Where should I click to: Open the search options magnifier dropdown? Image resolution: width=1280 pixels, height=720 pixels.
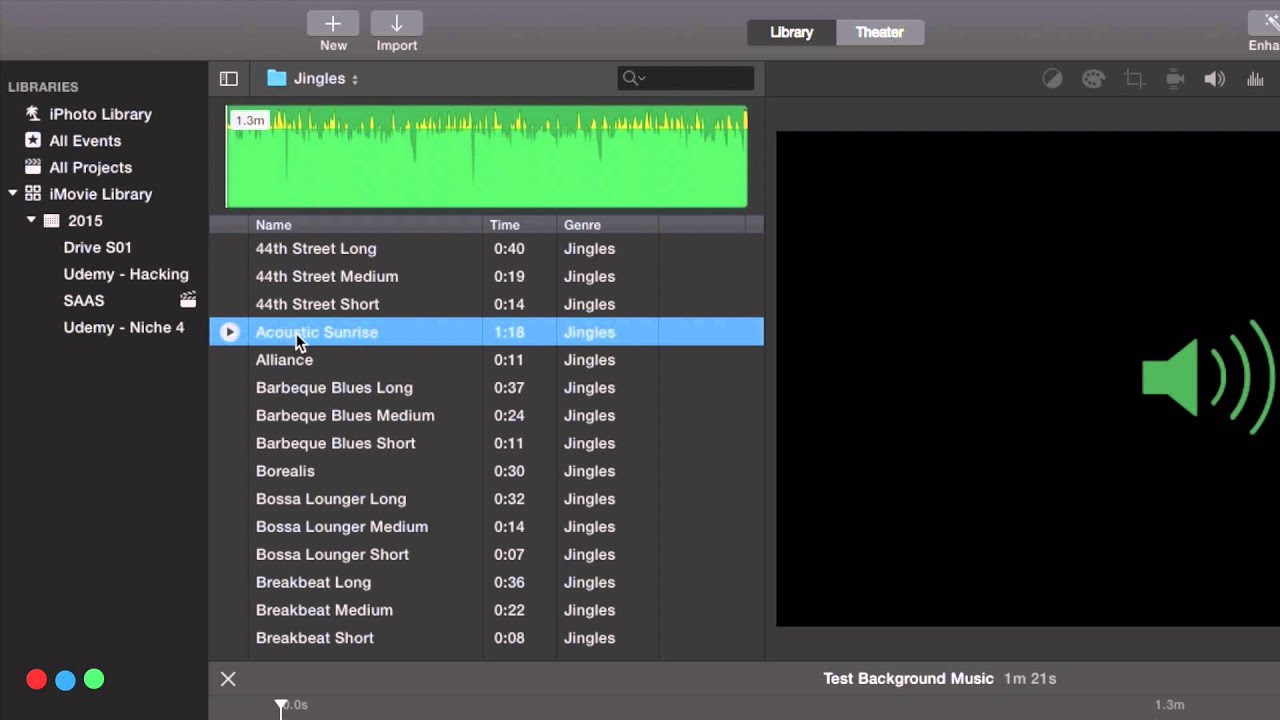[633, 78]
